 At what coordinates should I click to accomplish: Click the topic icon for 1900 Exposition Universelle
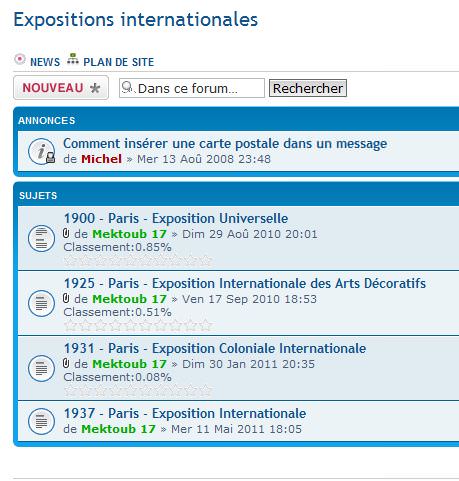(41, 238)
